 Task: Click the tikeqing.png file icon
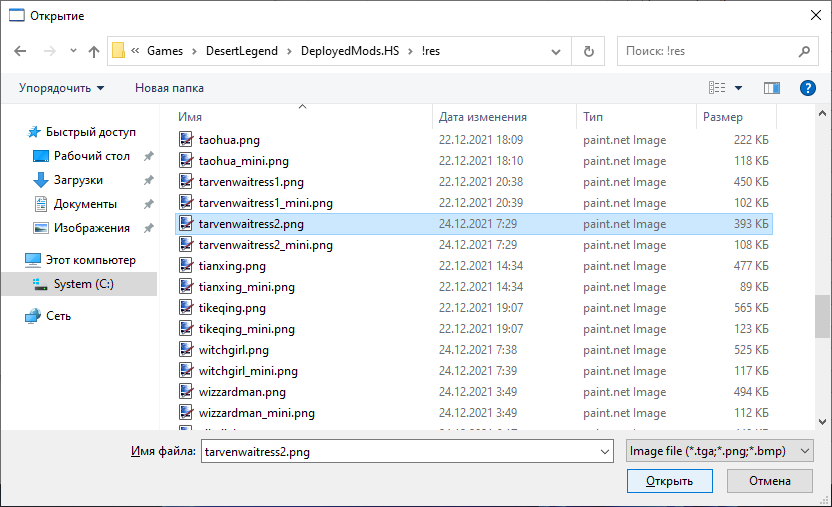[186, 308]
